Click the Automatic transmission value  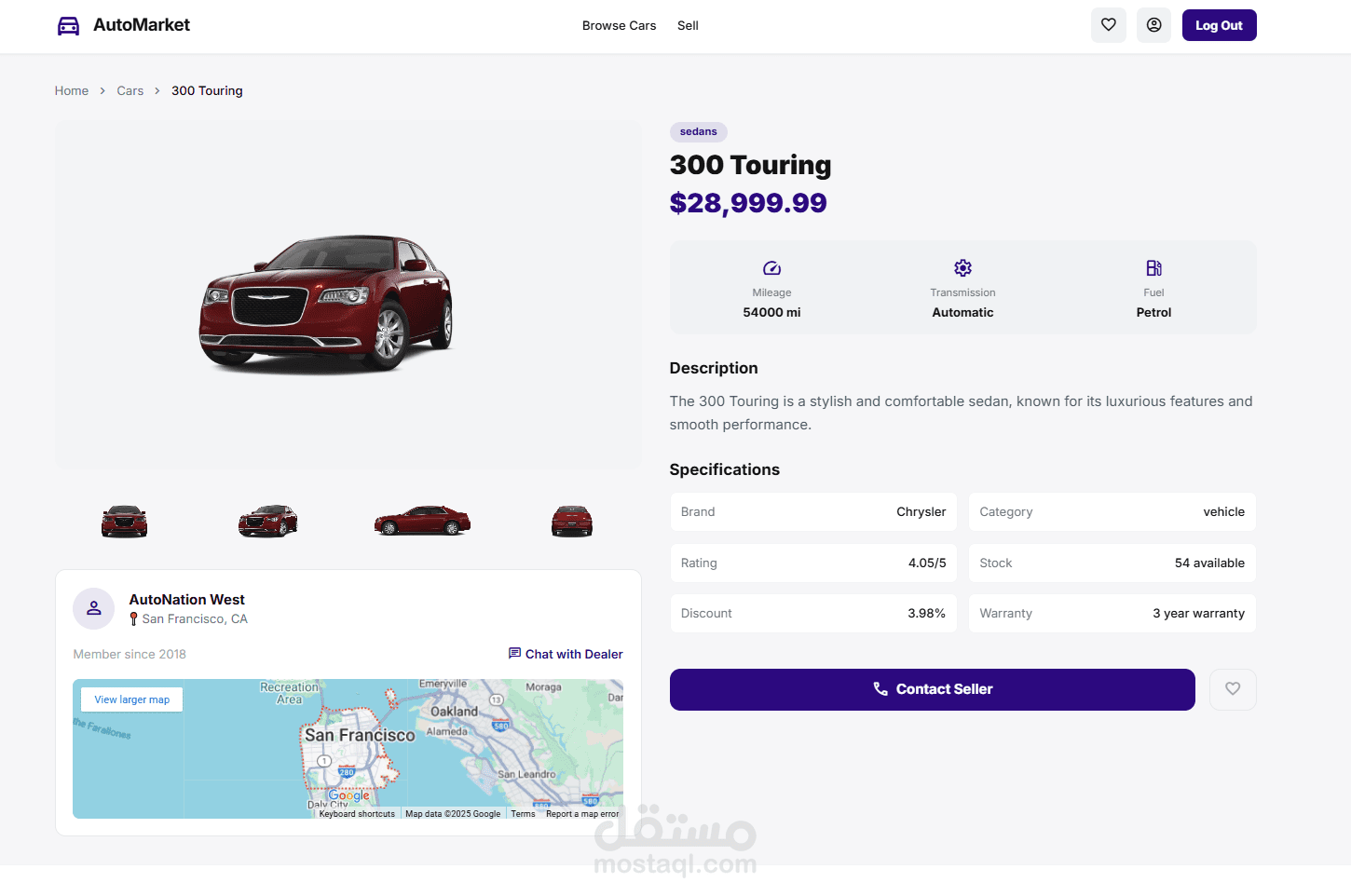tap(962, 312)
